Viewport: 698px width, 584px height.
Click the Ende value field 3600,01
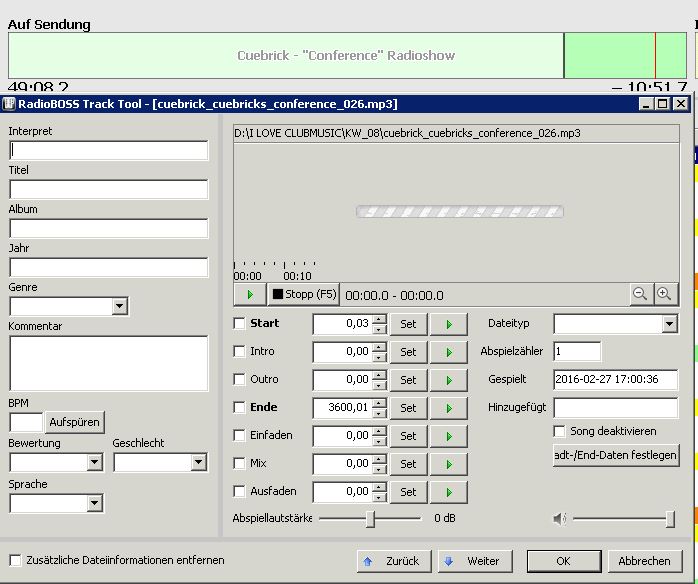tap(343, 408)
